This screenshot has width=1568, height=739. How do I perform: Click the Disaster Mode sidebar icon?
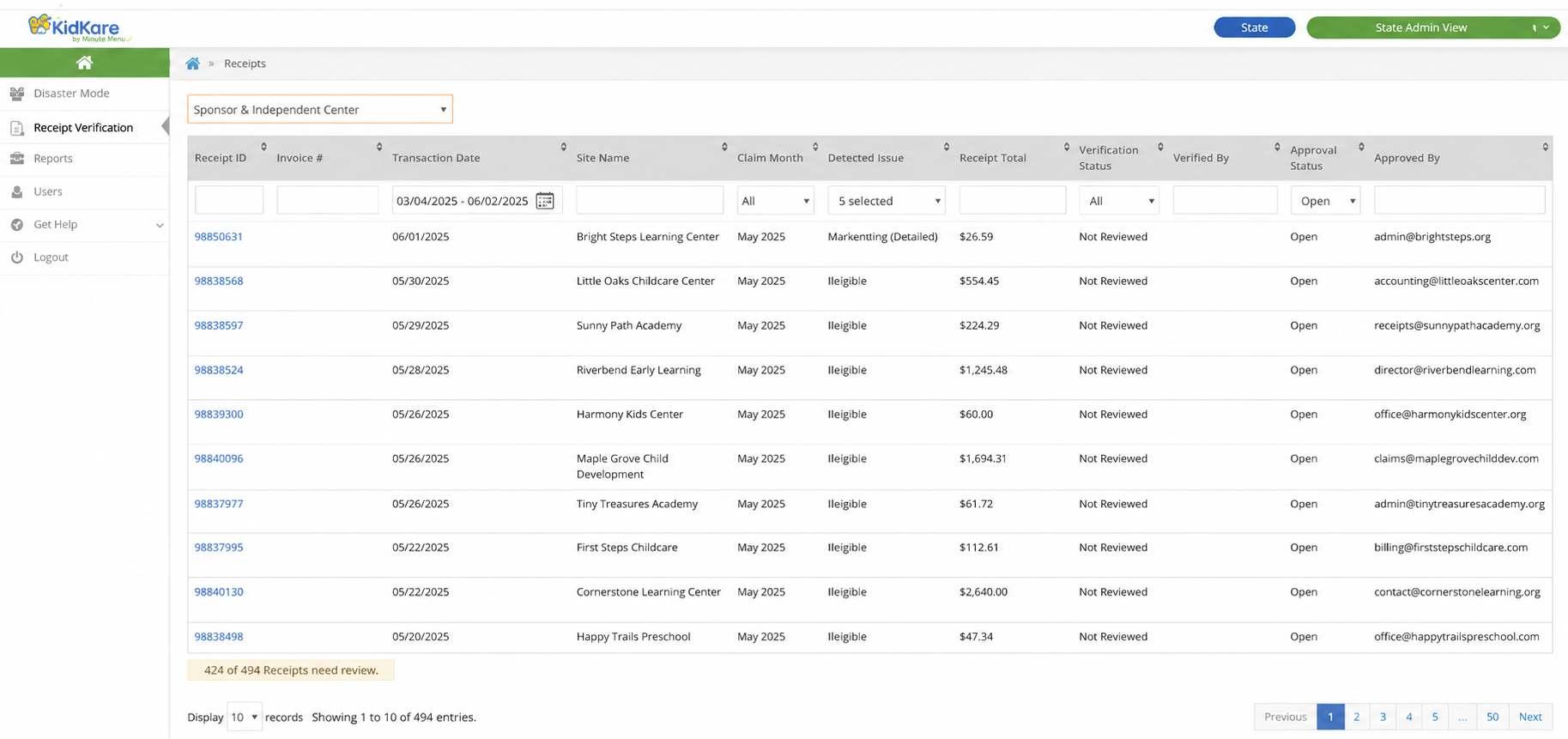click(x=17, y=94)
